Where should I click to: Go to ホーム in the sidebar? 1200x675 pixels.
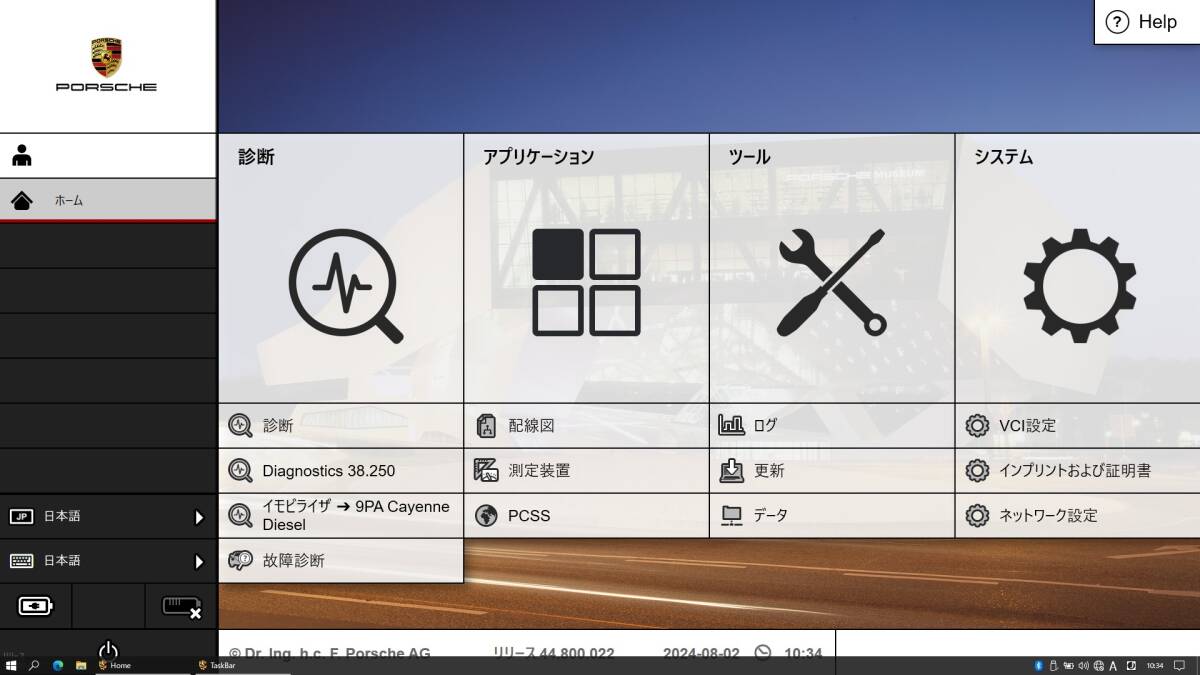108,200
